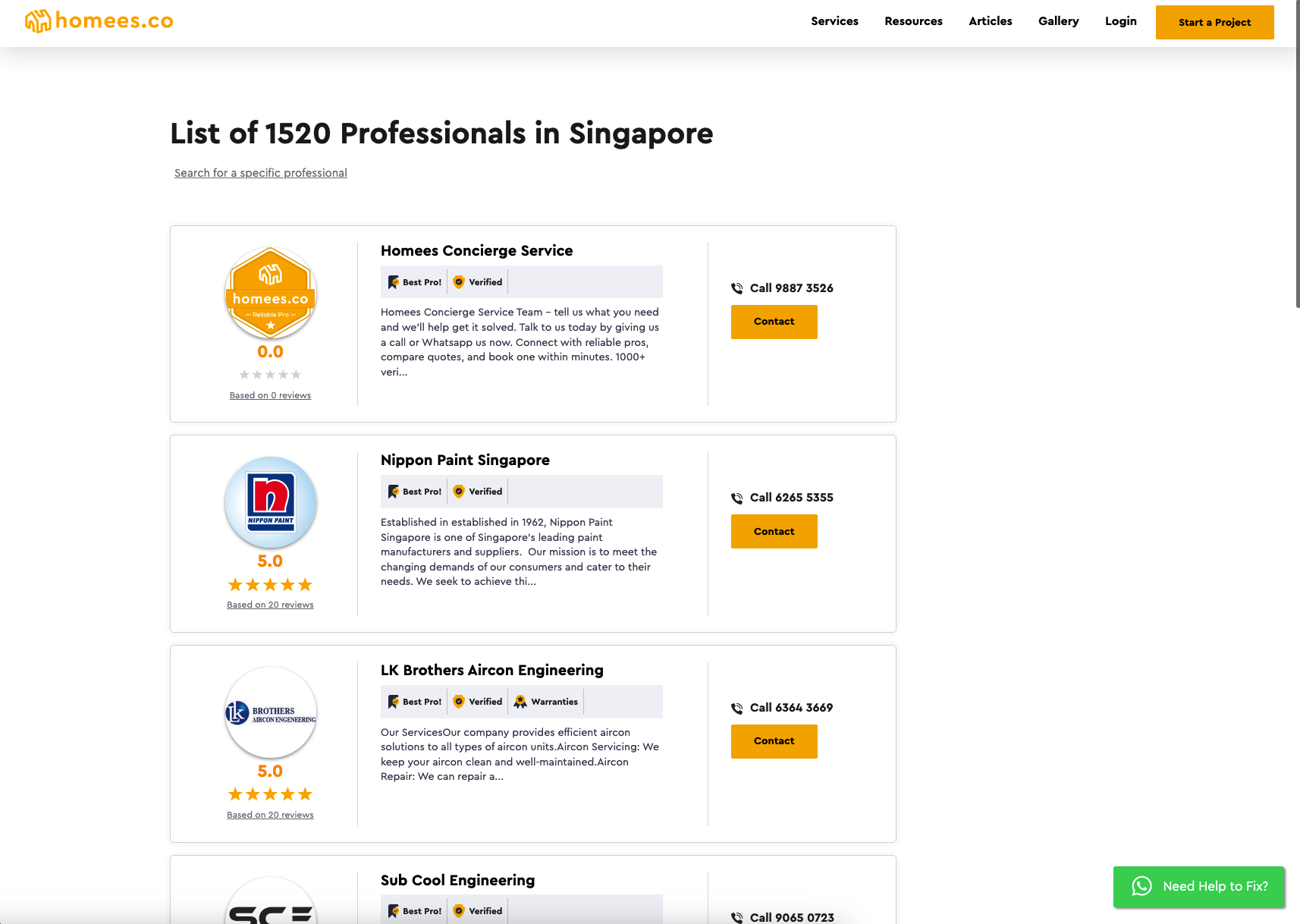1300x924 pixels.
Task: Click the page vertical scrollbar
Action: (1297, 155)
